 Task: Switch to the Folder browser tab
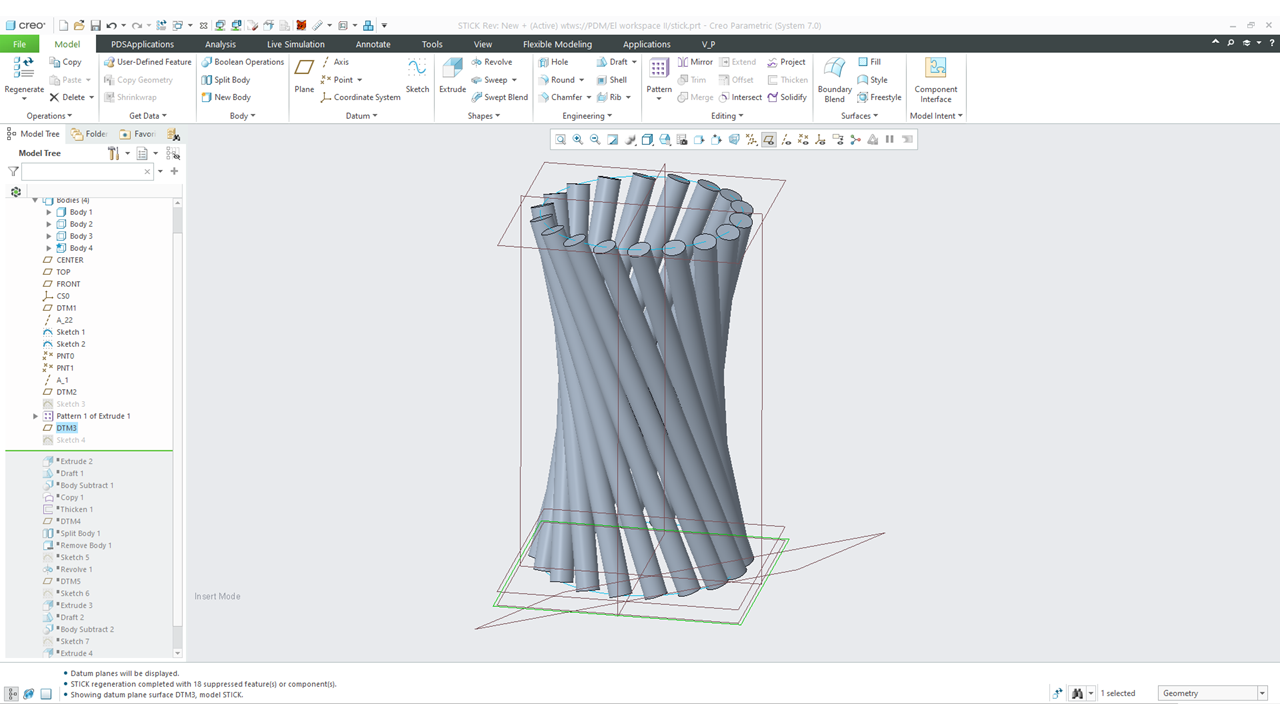click(89, 134)
